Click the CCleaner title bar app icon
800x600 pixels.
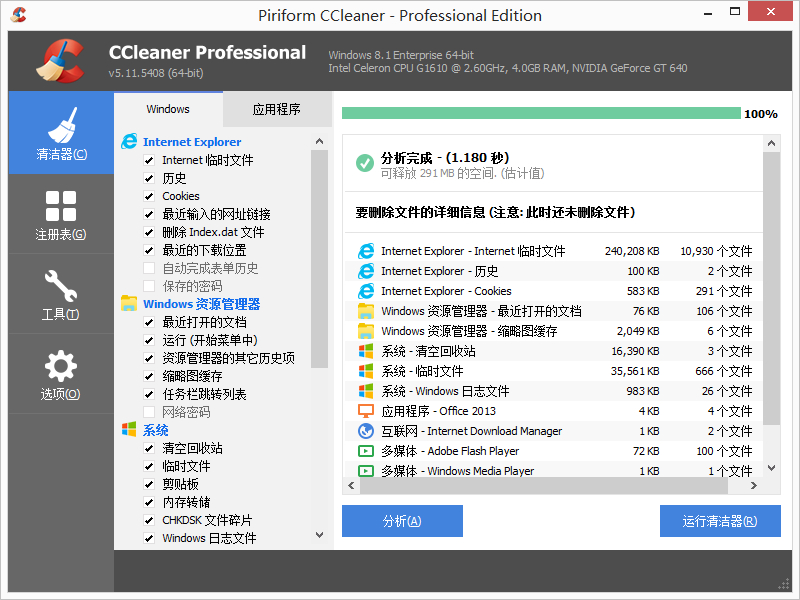click(18, 15)
